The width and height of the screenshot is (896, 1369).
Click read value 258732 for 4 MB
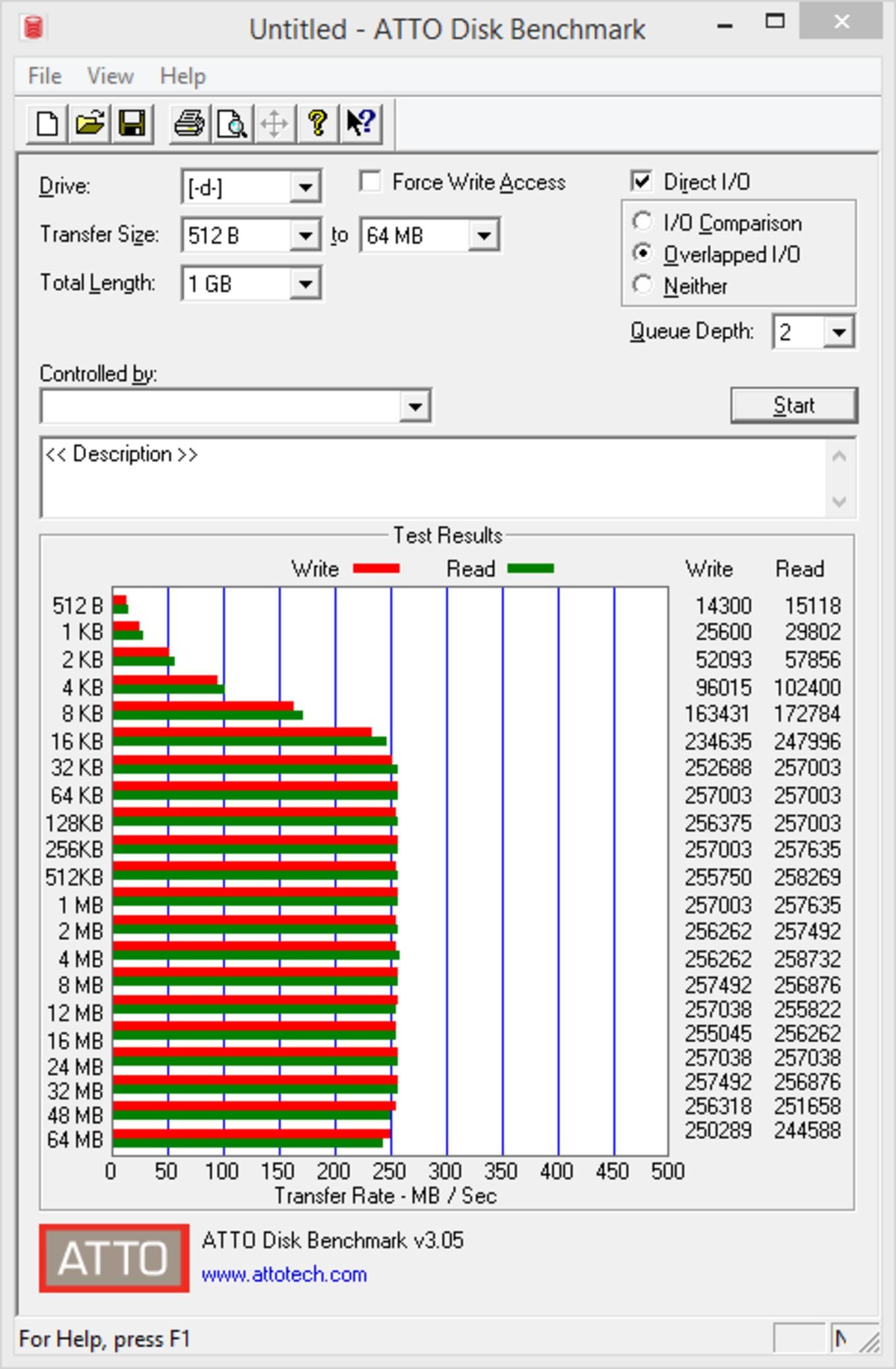tap(807, 959)
